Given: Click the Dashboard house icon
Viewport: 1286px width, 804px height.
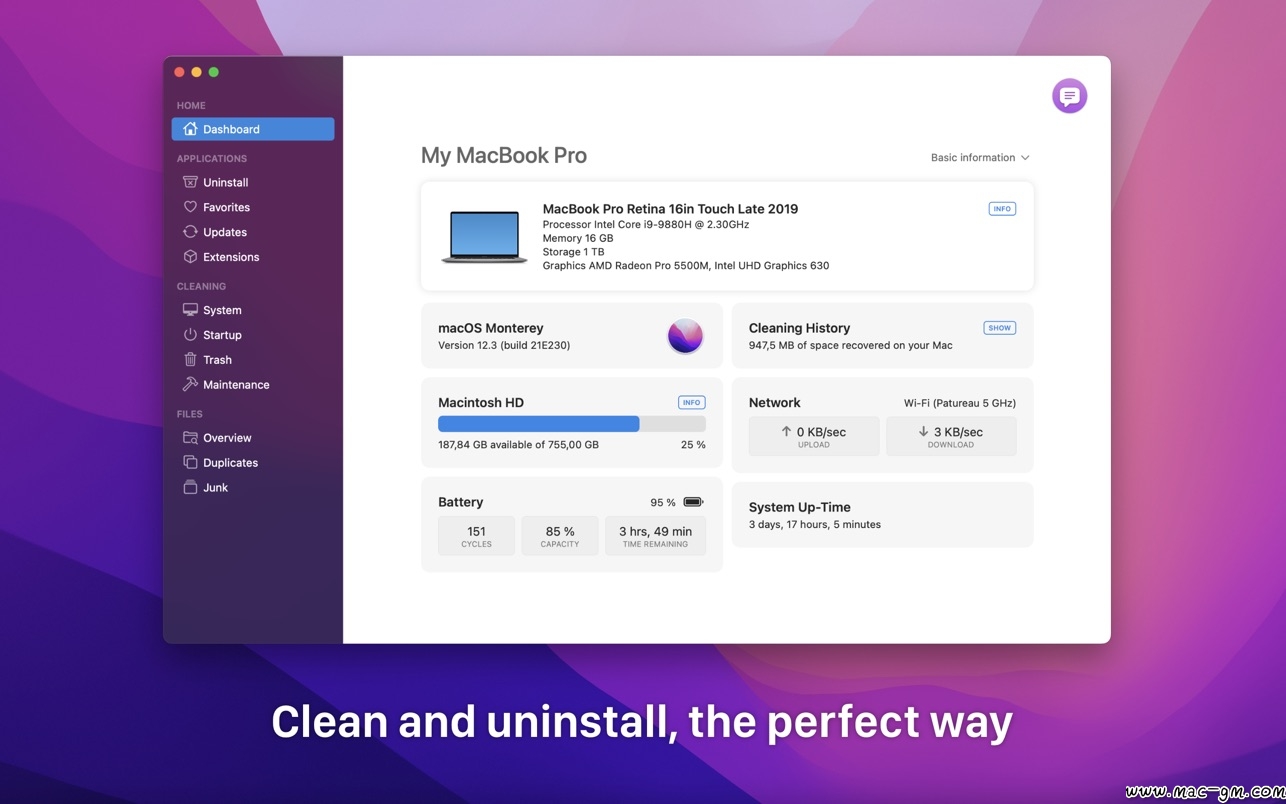Looking at the screenshot, I should 190,129.
